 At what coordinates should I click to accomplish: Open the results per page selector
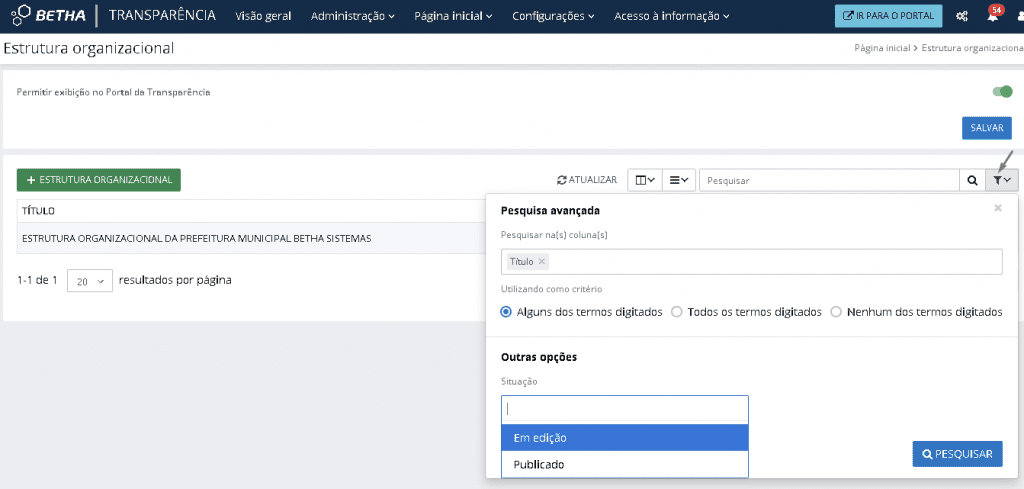90,281
